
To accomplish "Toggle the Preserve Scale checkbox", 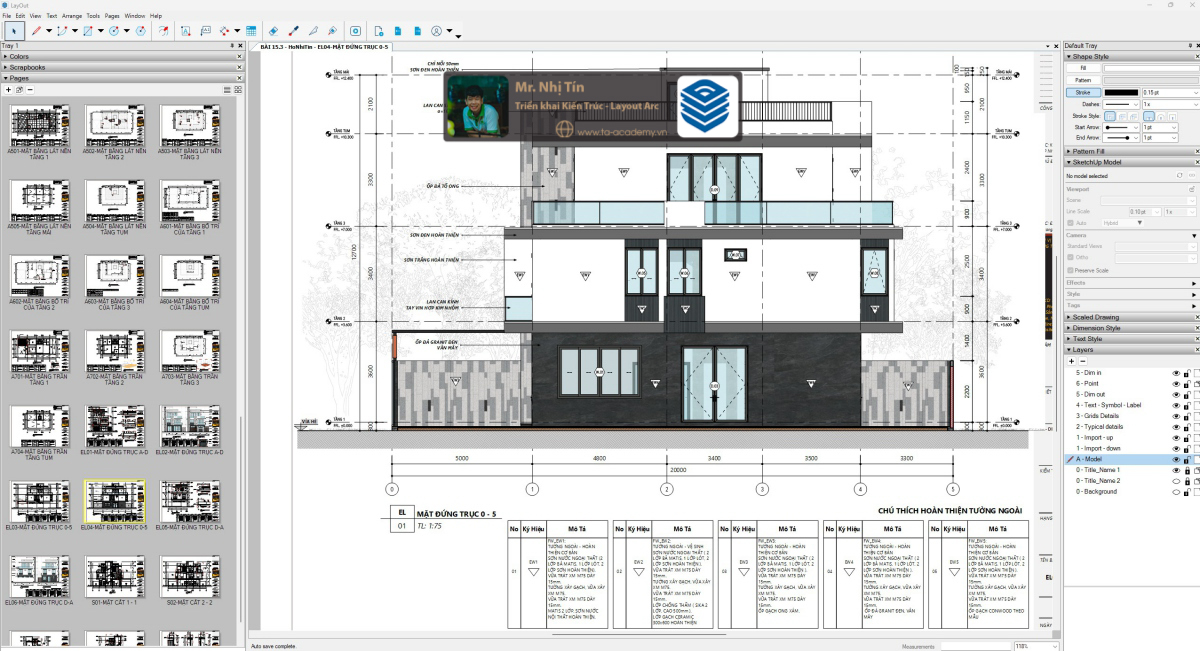I will pyautogui.click(x=1071, y=270).
